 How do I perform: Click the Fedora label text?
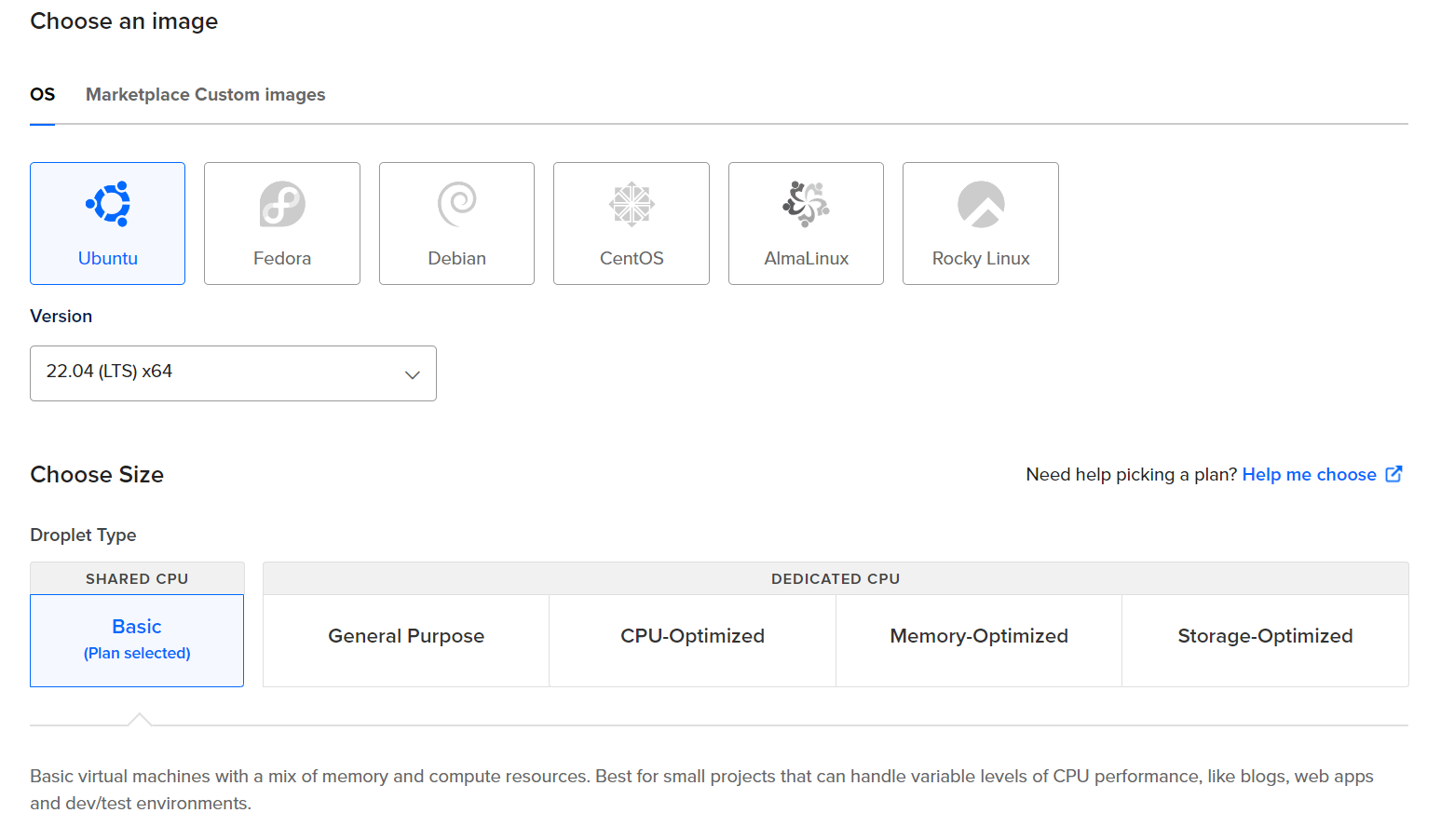[x=282, y=259]
